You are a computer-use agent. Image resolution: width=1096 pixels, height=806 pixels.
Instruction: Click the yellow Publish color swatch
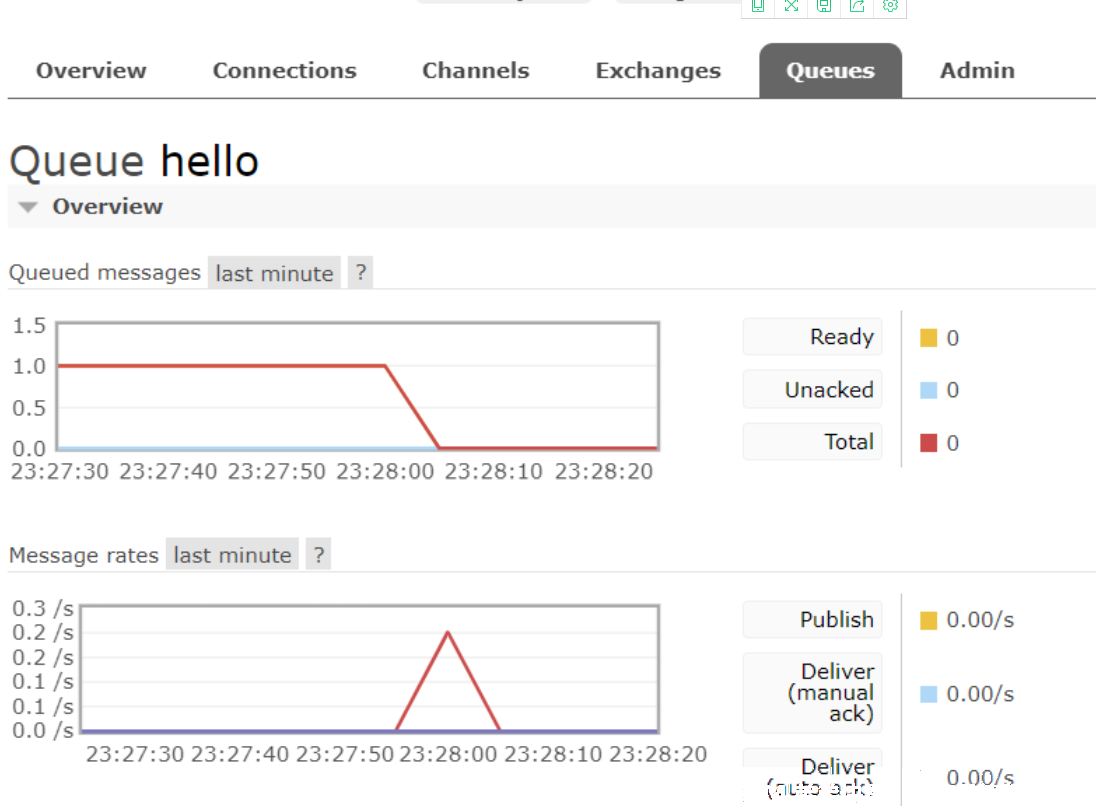[928, 620]
